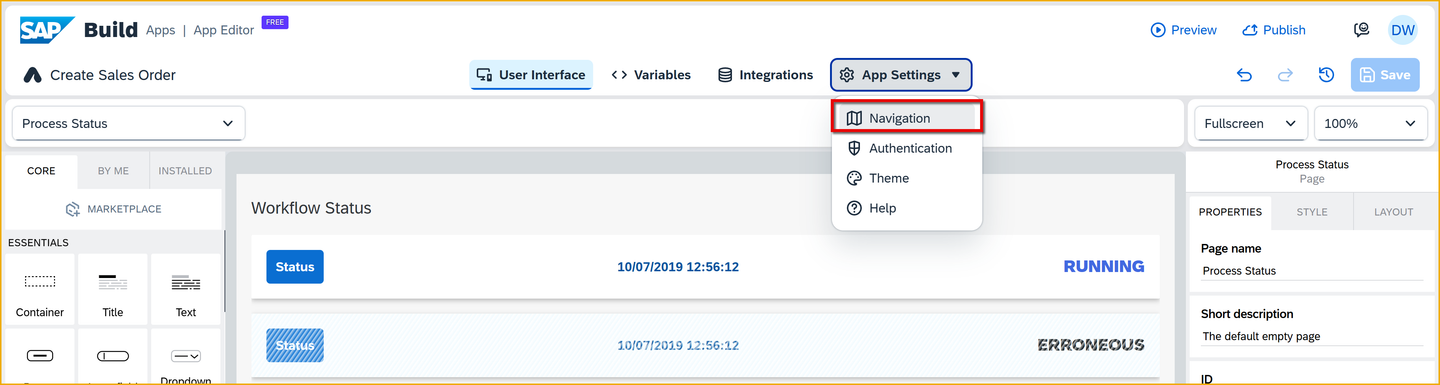Viewport: 1440px width, 385px height.
Task: Click the app logo beside Create Sales Order
Action: pos(32,75)
